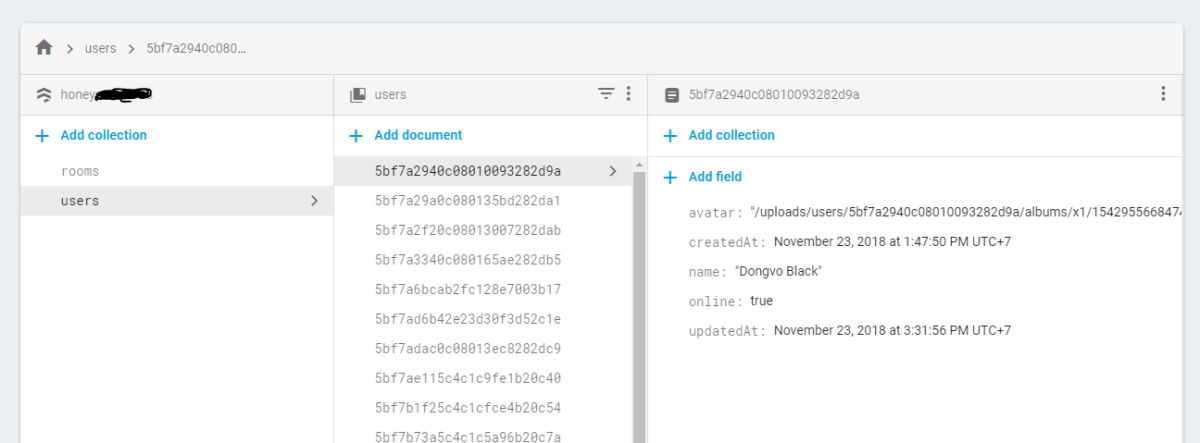This screenshot has width=1200, height=443.
Task: Open the users breadcrumb link
Action: [x=100, y=48]
